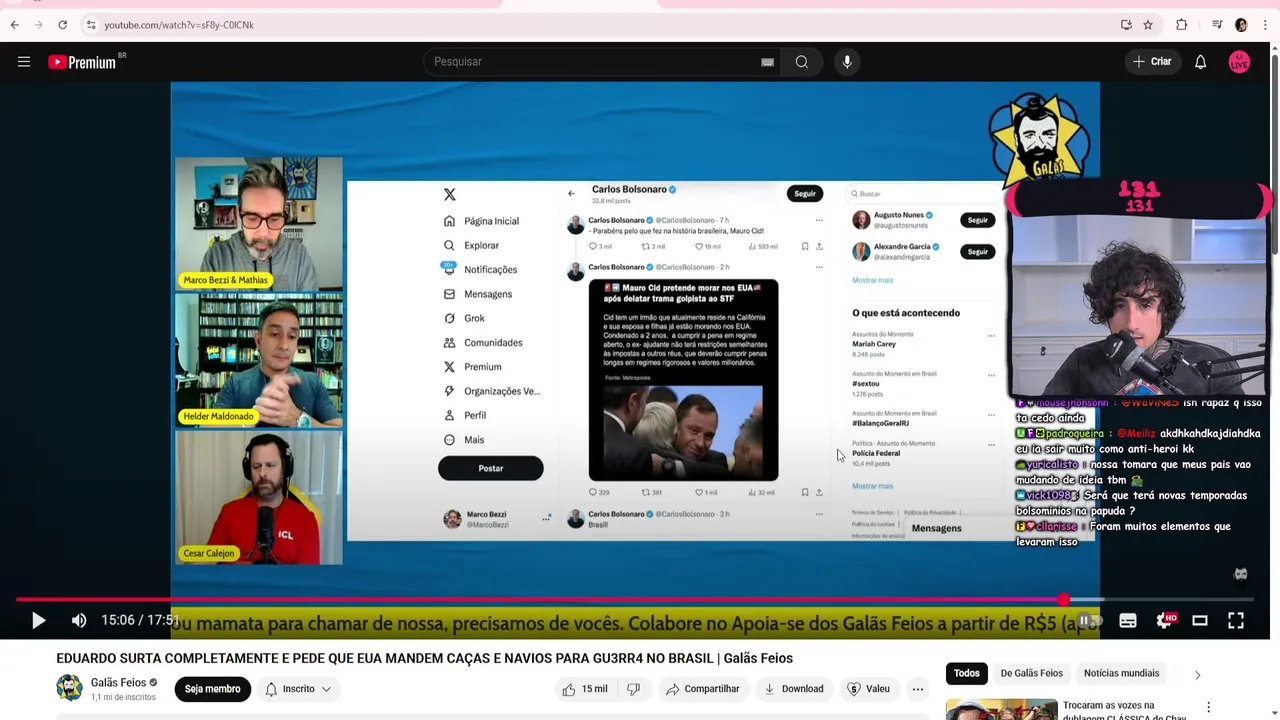Open media controls icon in browser toolbar
Viewport: 1280px width, 720px height.
1217,25
